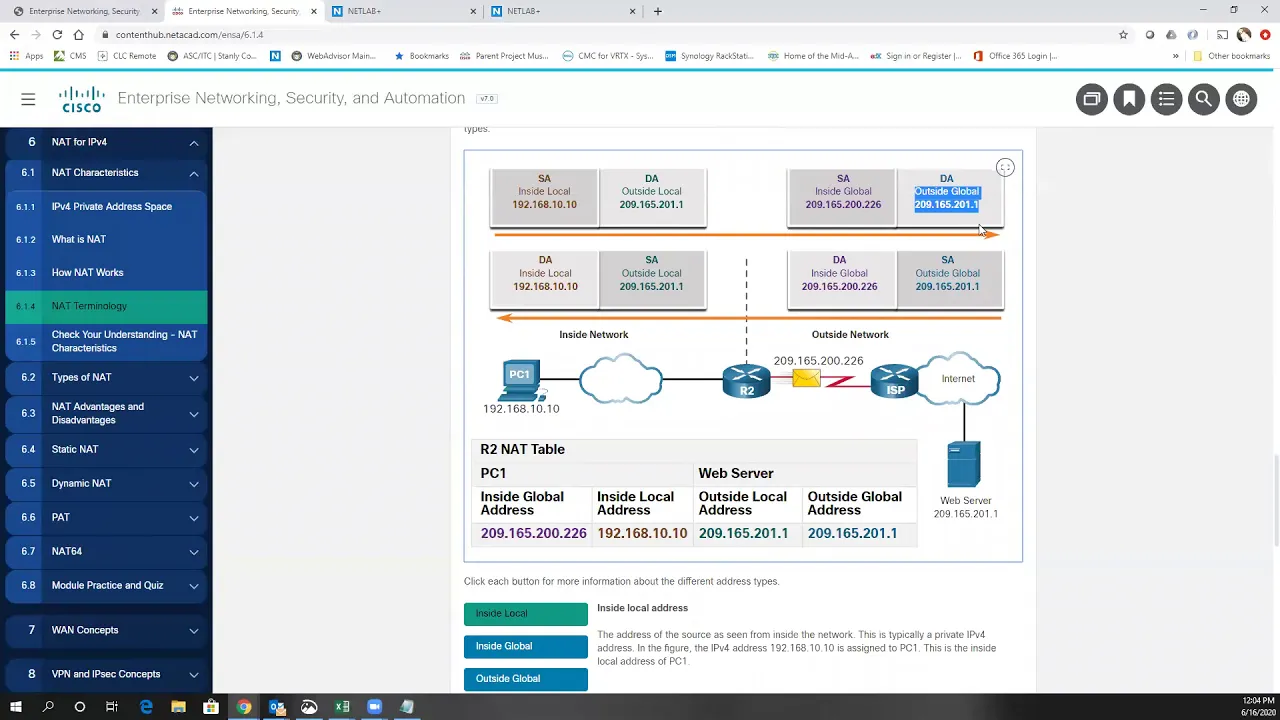Bookmark this page with the star icon
Viewport: 1280px width, 720px height.
(1123, 35)
